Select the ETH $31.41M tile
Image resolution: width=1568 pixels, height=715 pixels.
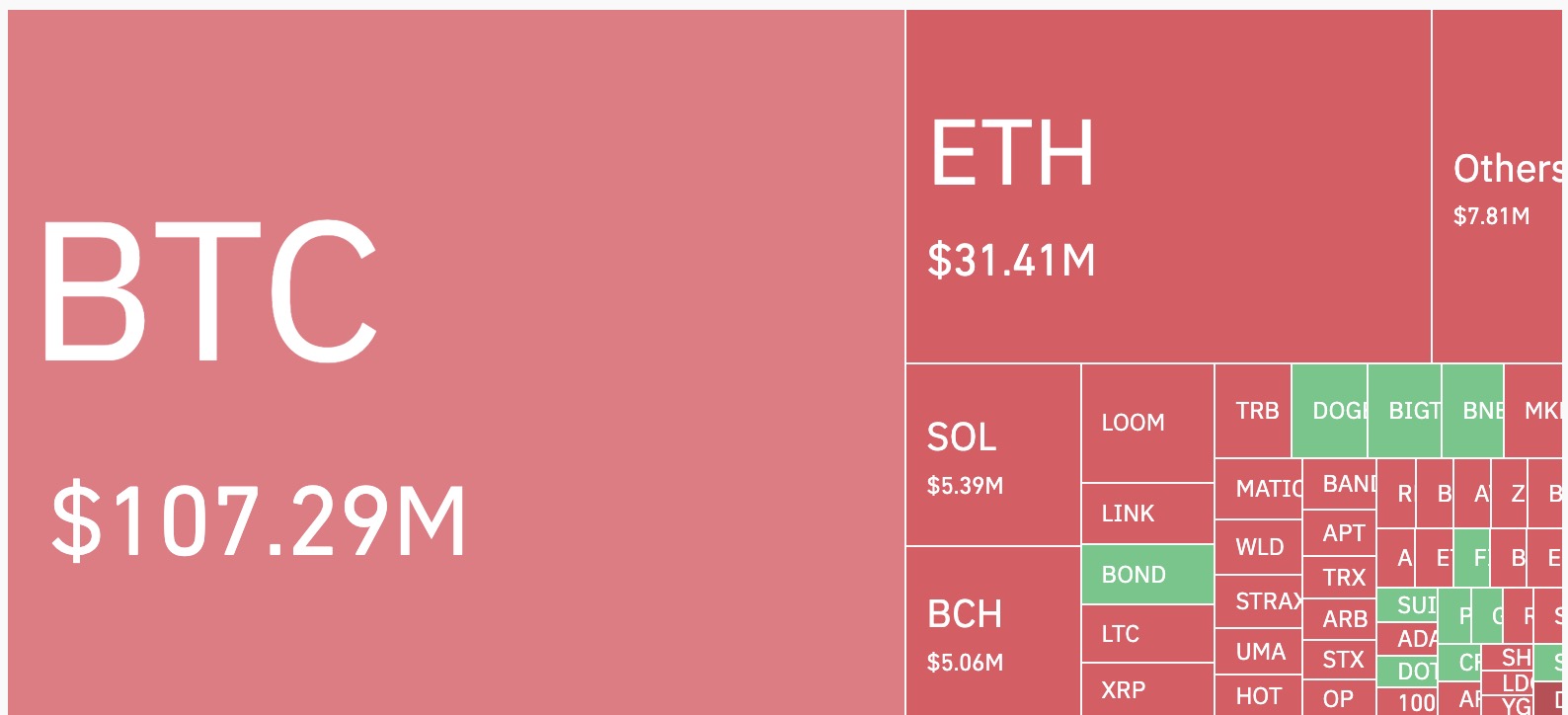pos(1168,187)
